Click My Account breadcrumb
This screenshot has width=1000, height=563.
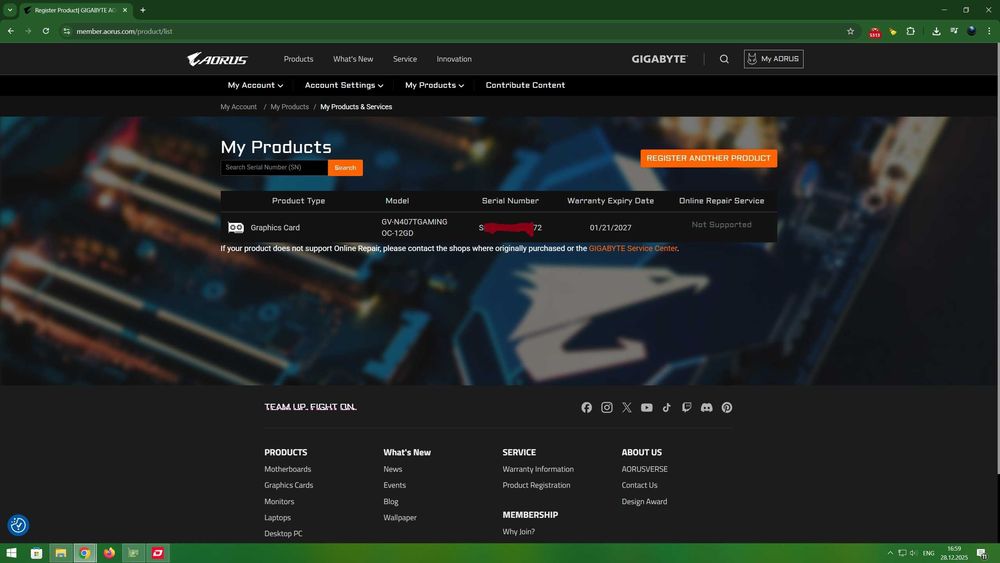[239, 107]
